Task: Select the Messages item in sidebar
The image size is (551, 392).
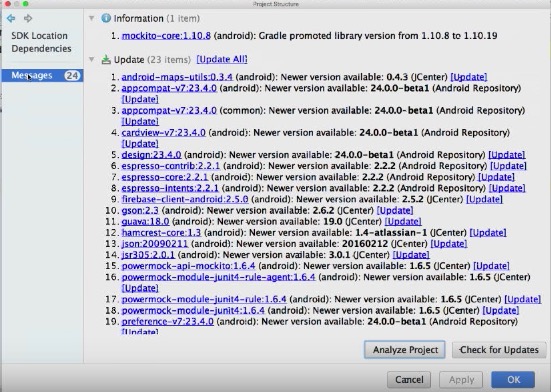Action: [42, 76]
